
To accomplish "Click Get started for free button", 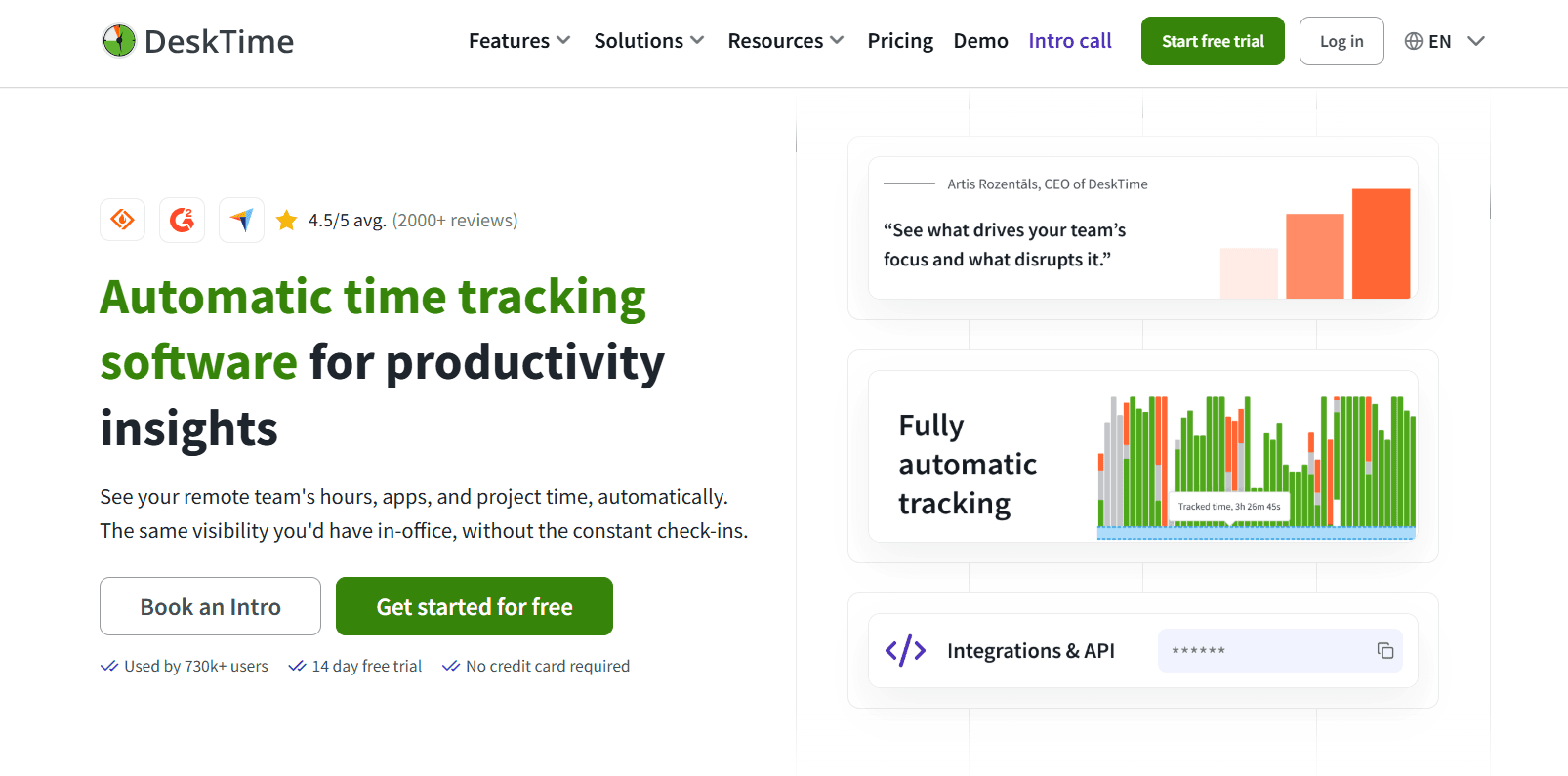I will point(475,606).
